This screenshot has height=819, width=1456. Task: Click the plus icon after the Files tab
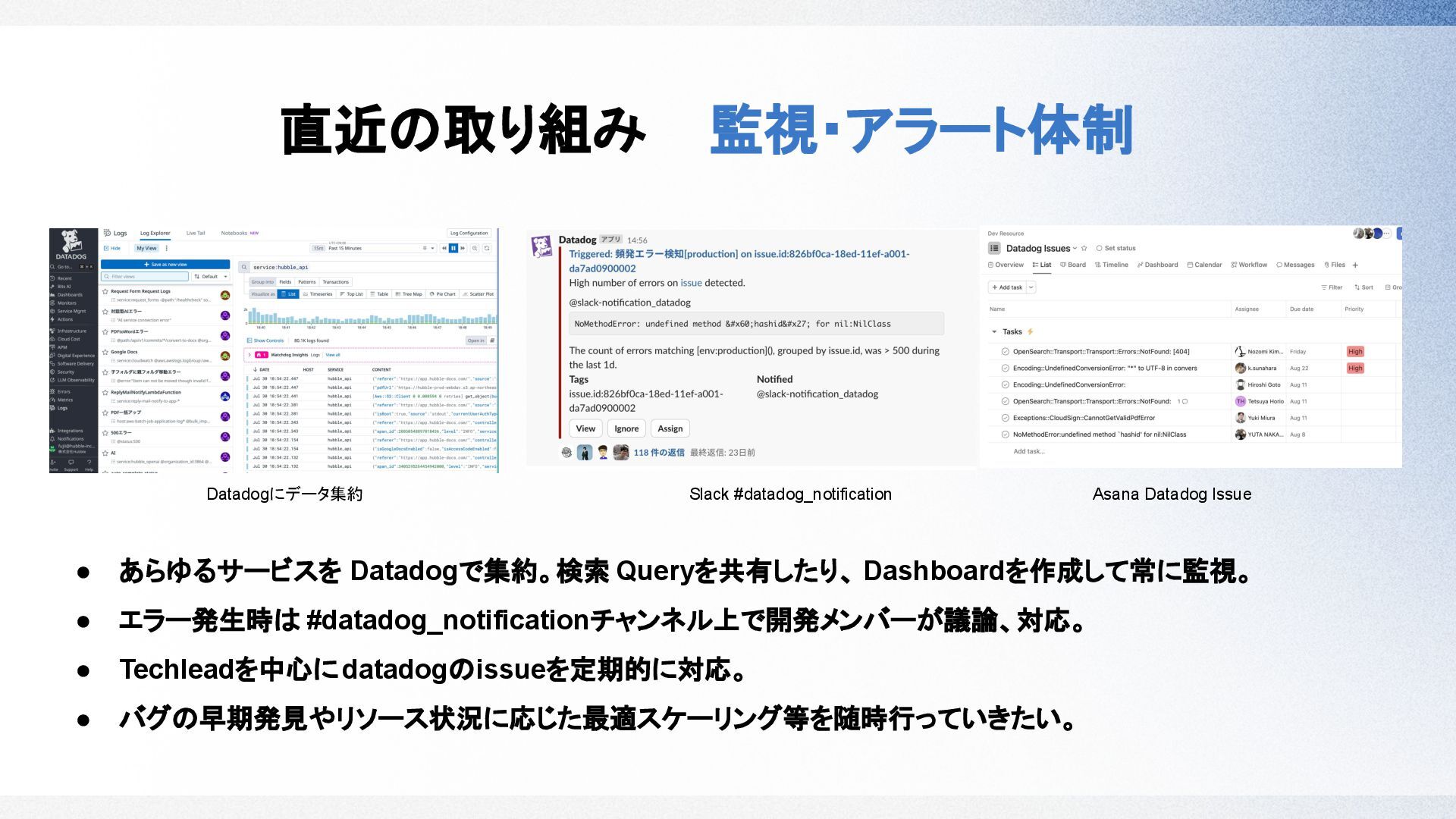(x=1355, y=265)
